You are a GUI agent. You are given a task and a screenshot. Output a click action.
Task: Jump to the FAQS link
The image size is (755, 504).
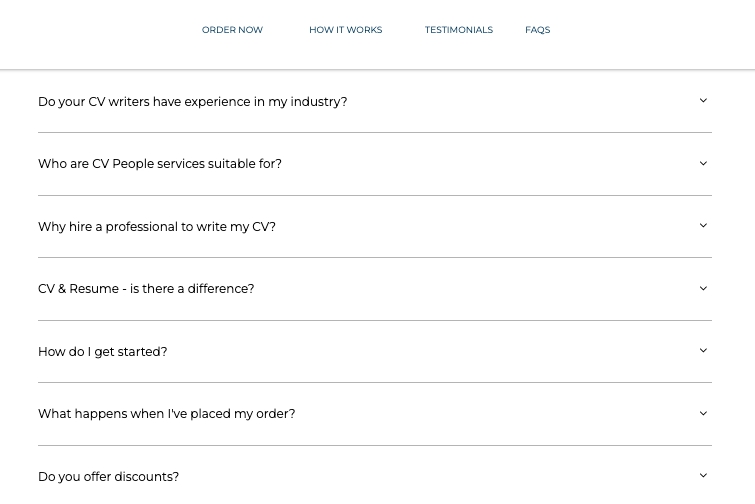538,30
